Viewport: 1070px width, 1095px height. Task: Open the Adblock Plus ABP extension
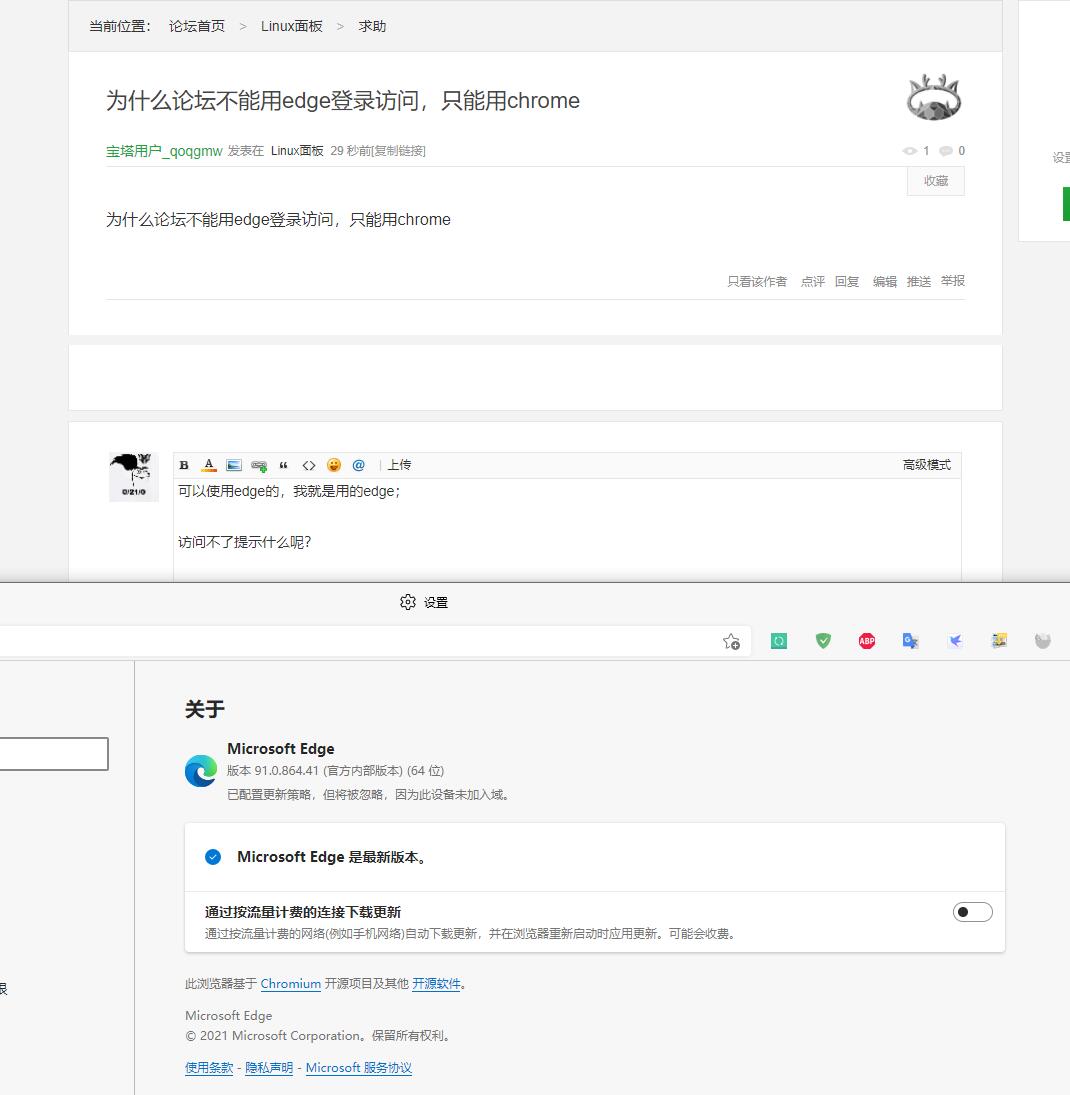[867, 641]
